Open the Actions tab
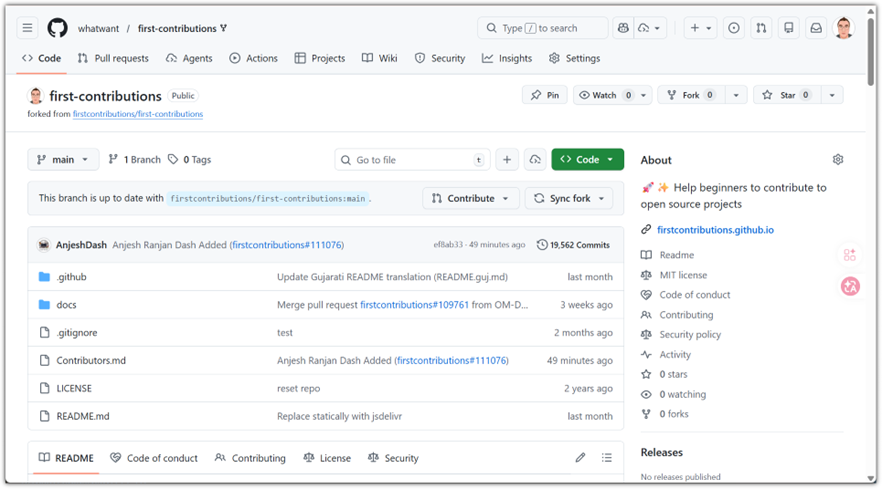The height and width of the screenshot is (489, 882). tap(254, 58)
